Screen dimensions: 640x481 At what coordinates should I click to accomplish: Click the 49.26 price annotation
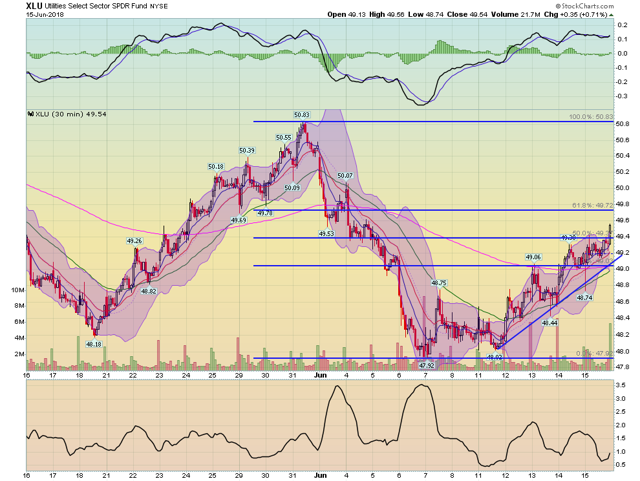(134, 241)
